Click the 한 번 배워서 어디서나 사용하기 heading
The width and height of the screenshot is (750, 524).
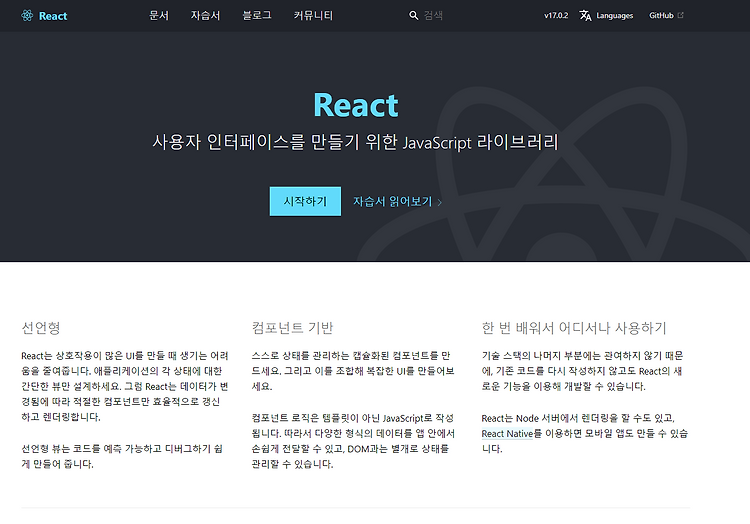574,328
